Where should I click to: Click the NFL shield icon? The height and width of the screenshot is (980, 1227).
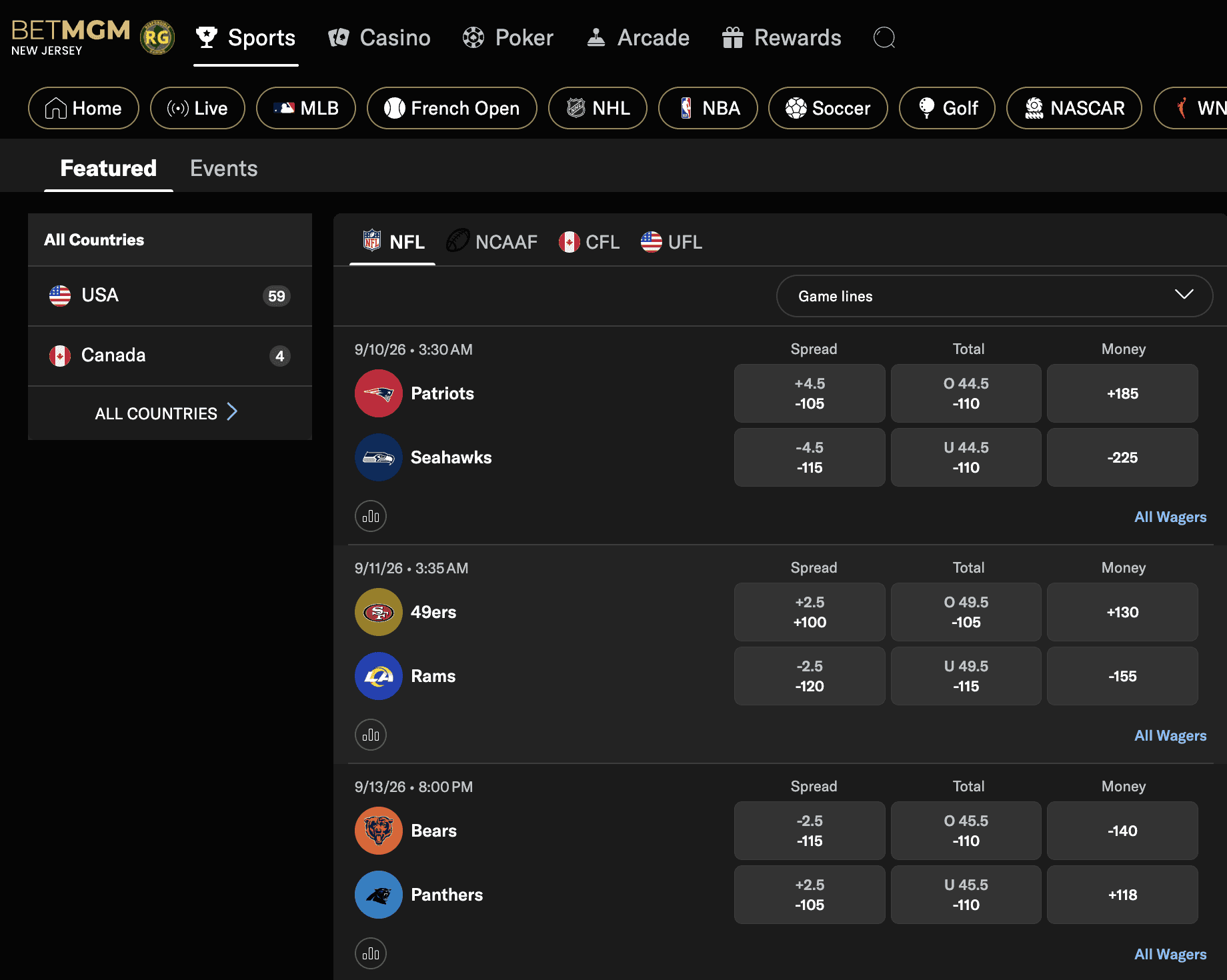[x=372, y=241]
